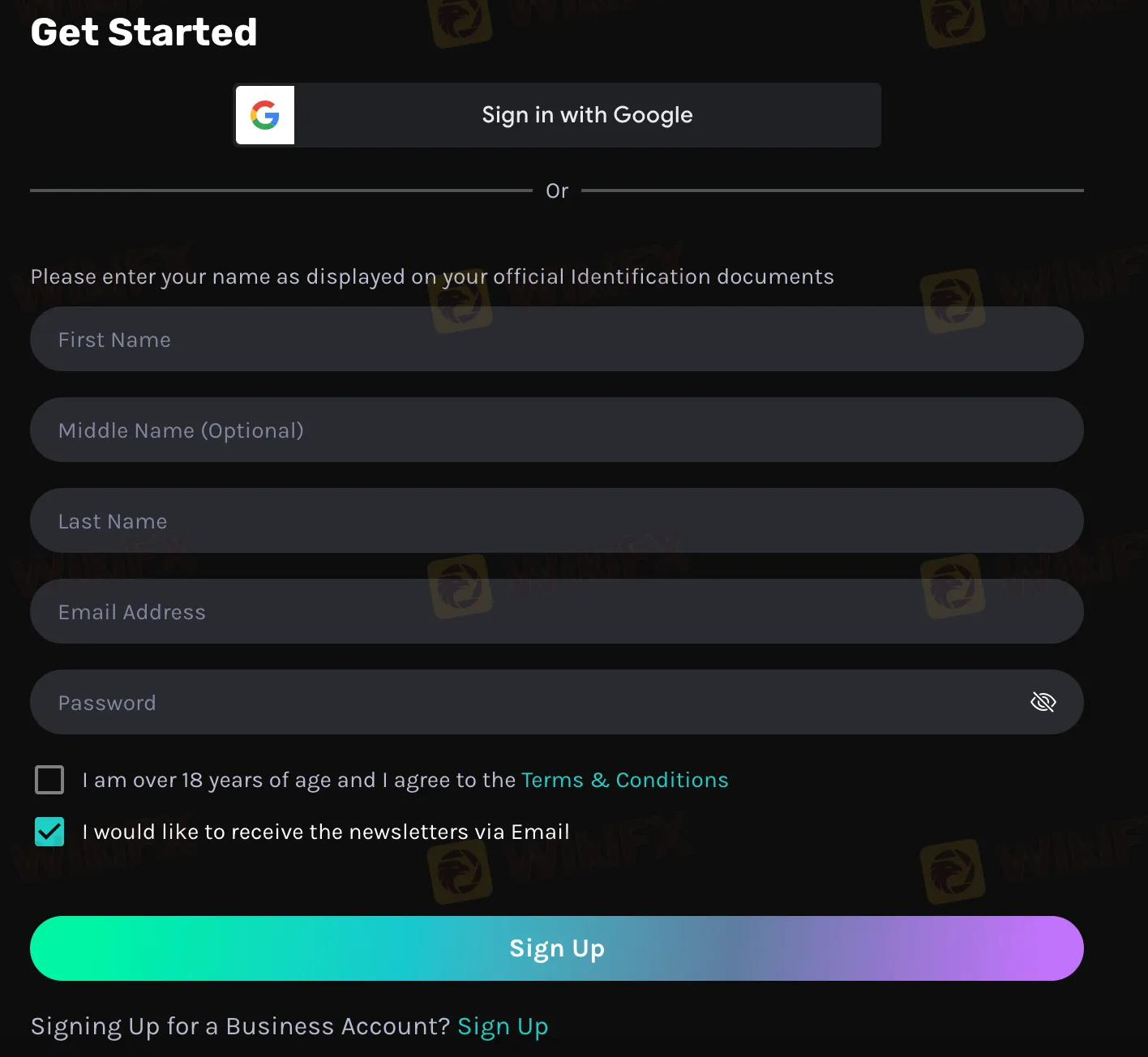
Task: Click the "Get Started" heading
Action: (143, 31)
